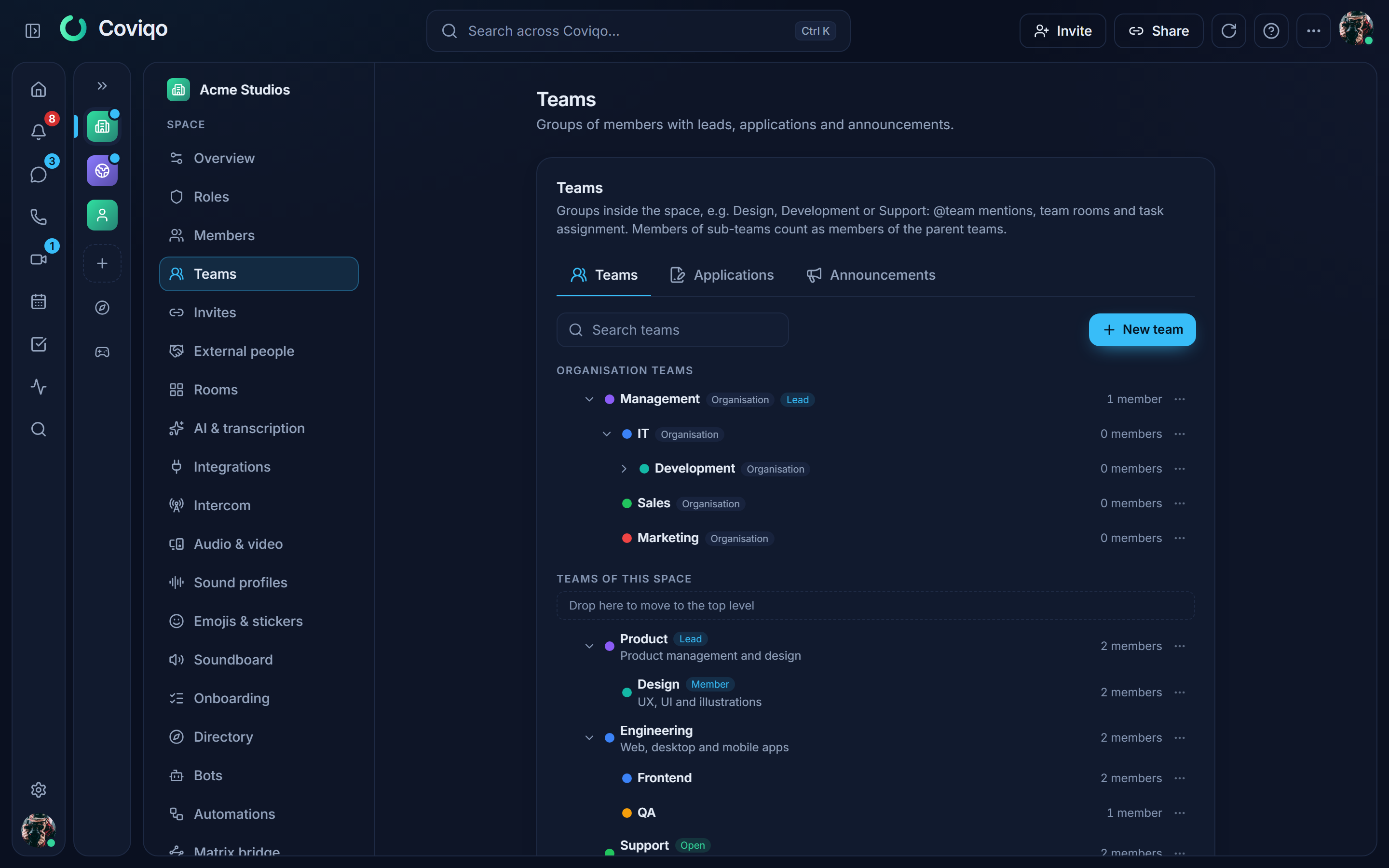Open more options for Marketing team
The image size is (1389, 868).
click(x=1180, y=538)
